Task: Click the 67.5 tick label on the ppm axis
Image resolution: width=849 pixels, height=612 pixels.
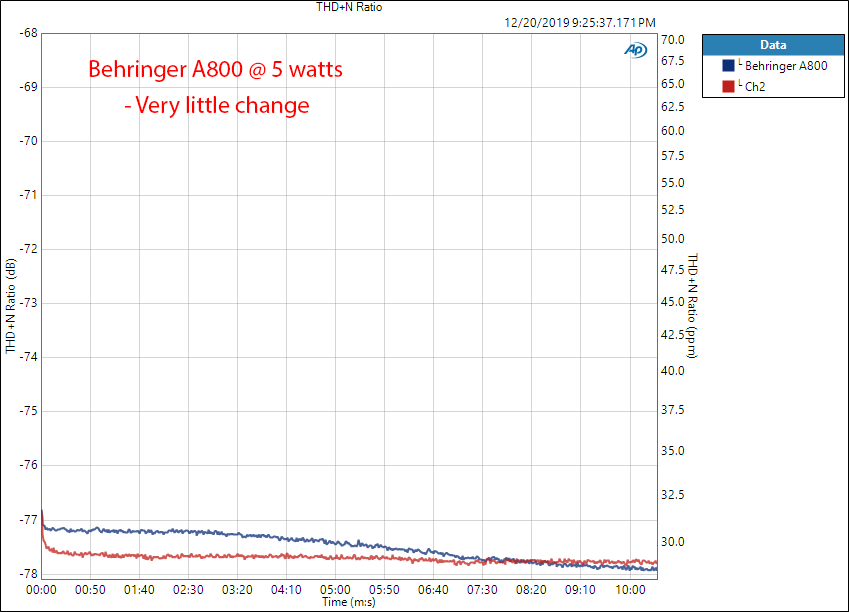Action: [673, 61]
